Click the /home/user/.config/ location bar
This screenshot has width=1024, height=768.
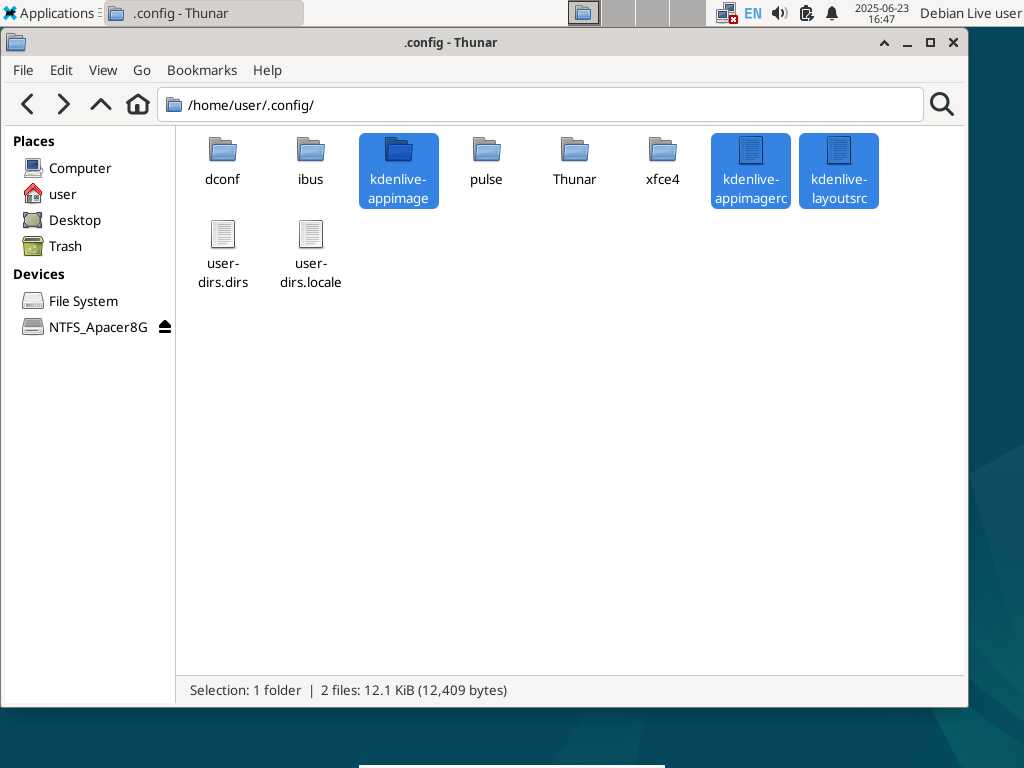[x=540, y=104]
